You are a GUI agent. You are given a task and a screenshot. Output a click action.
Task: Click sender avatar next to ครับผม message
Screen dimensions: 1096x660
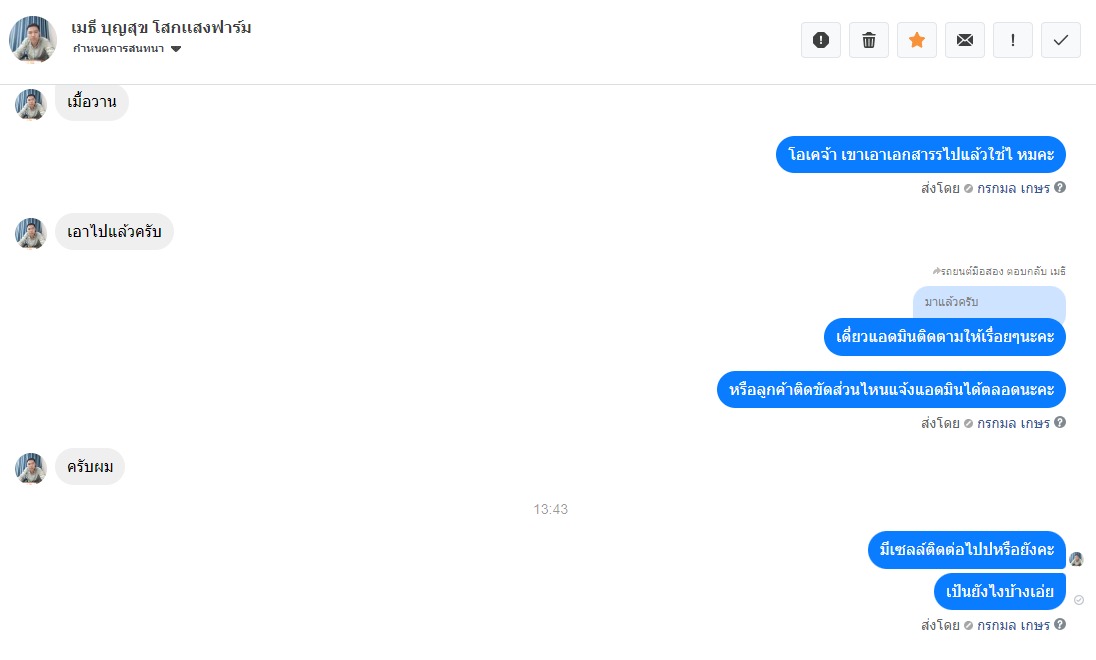[31, 468]
